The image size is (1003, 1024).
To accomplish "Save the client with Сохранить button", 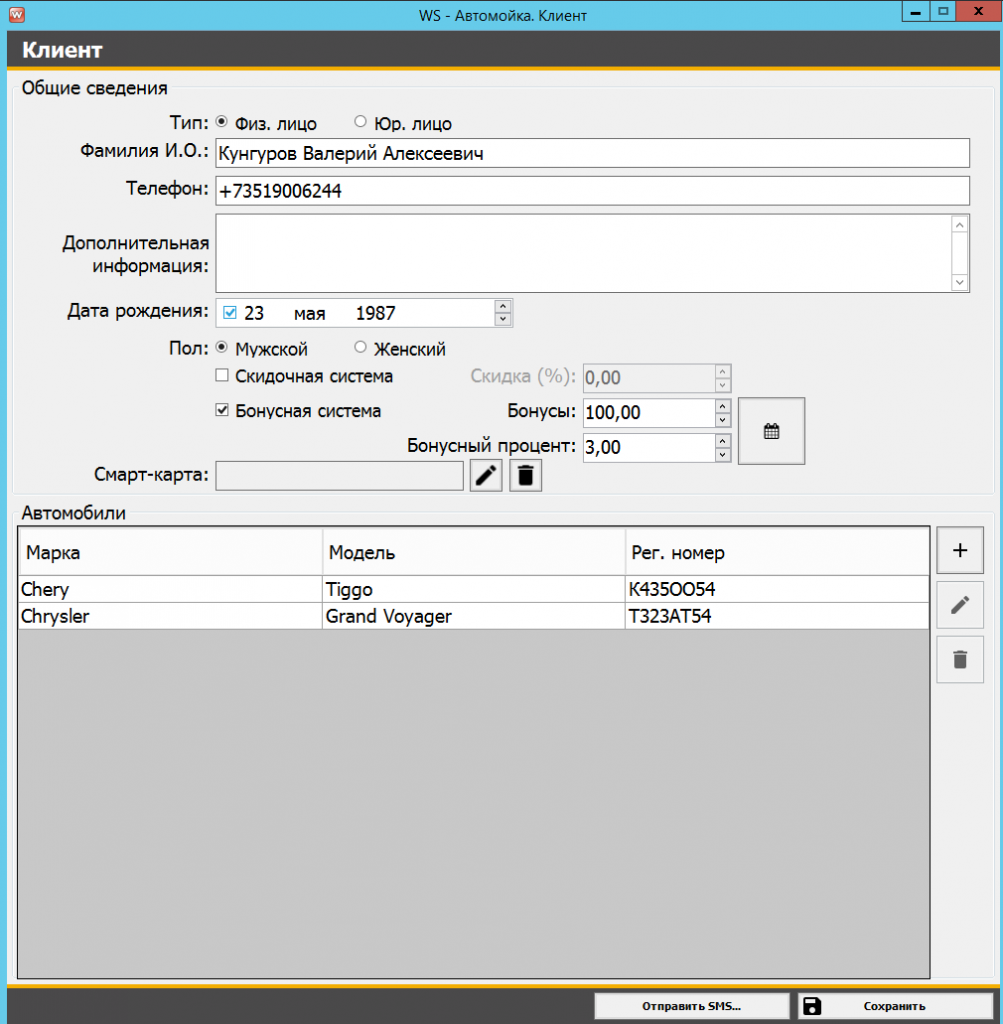I will pyautogui.click(x=895, y=1006).
